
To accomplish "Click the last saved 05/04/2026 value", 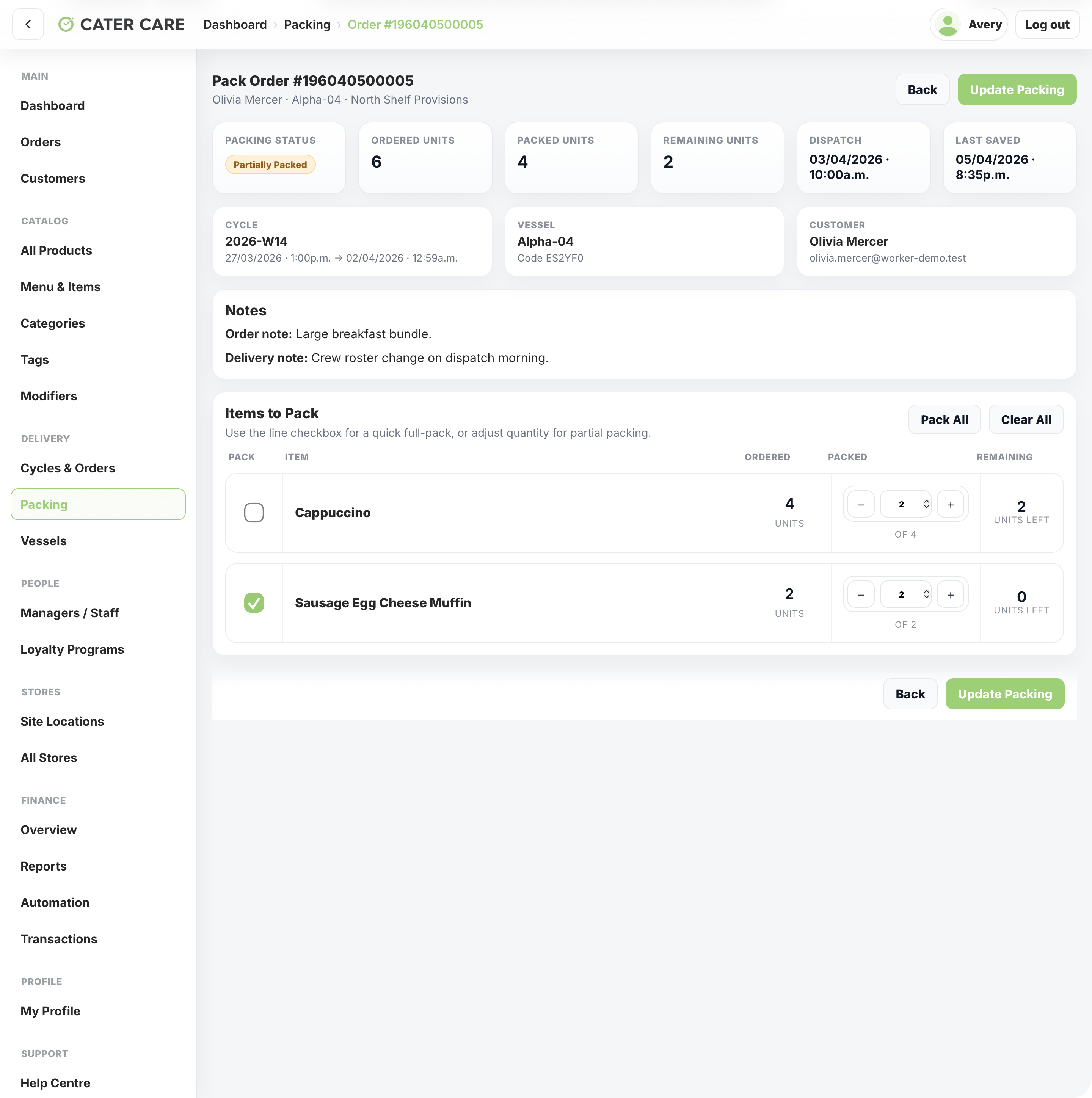I will (995, 167).
